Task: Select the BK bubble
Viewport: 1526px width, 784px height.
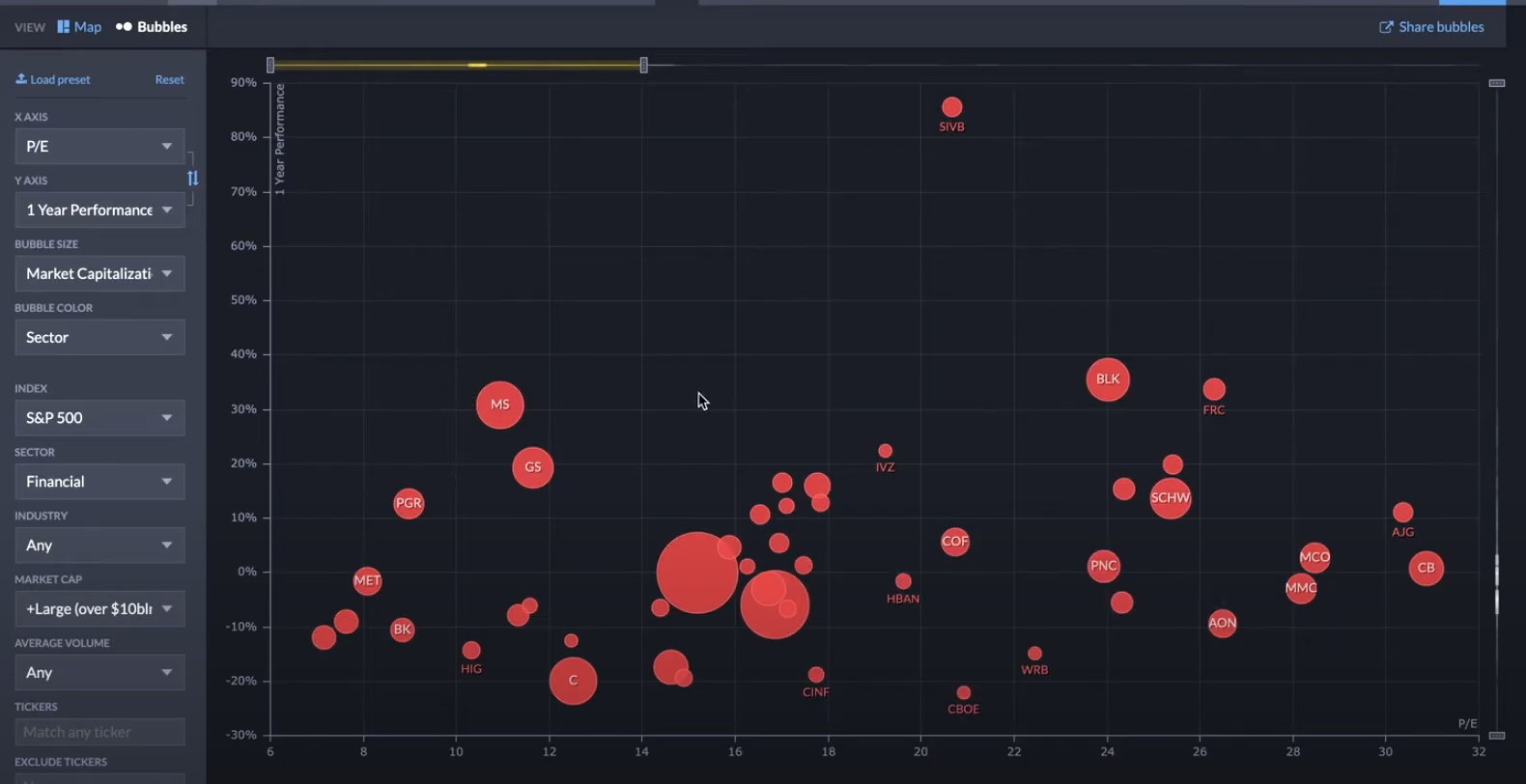Action: coord(403,630)
